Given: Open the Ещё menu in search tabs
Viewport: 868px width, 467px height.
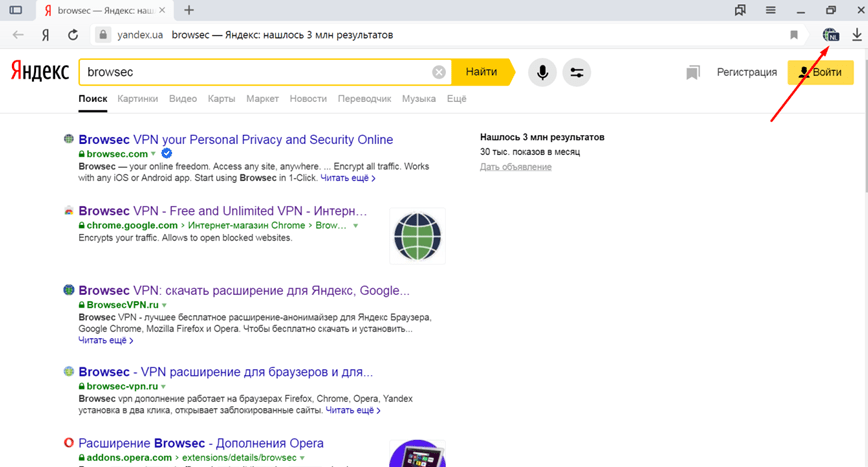Looking at the screenshot, I should [456, 99].
